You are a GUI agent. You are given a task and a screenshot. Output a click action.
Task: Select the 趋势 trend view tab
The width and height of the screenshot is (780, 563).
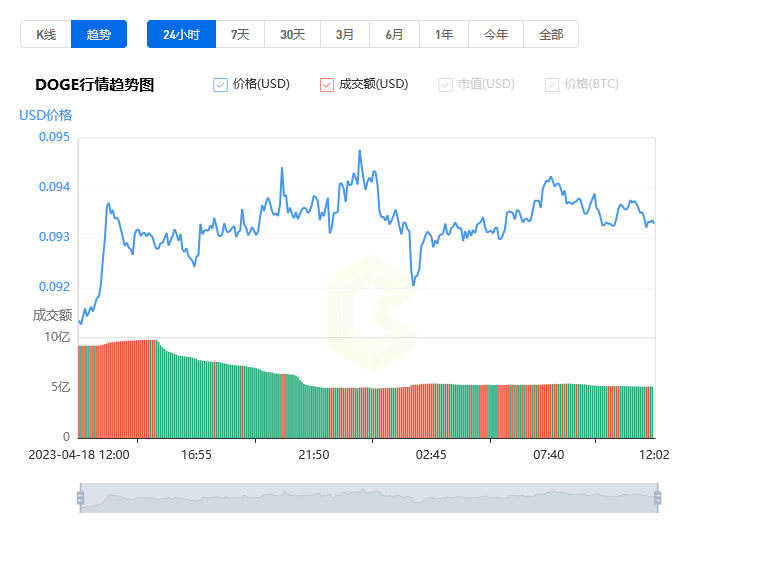pos(99,34)
